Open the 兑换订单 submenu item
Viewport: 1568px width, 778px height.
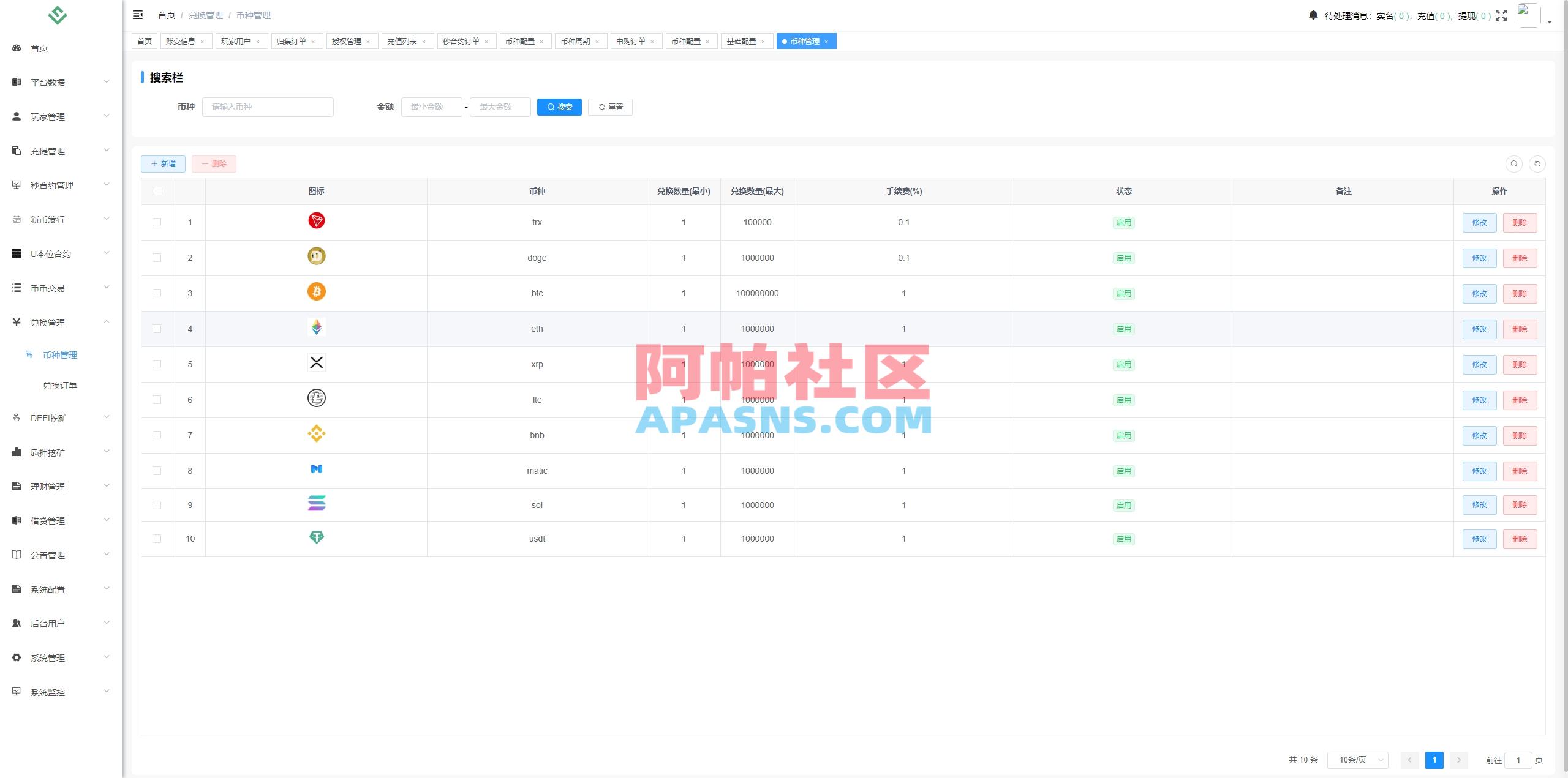60,386
